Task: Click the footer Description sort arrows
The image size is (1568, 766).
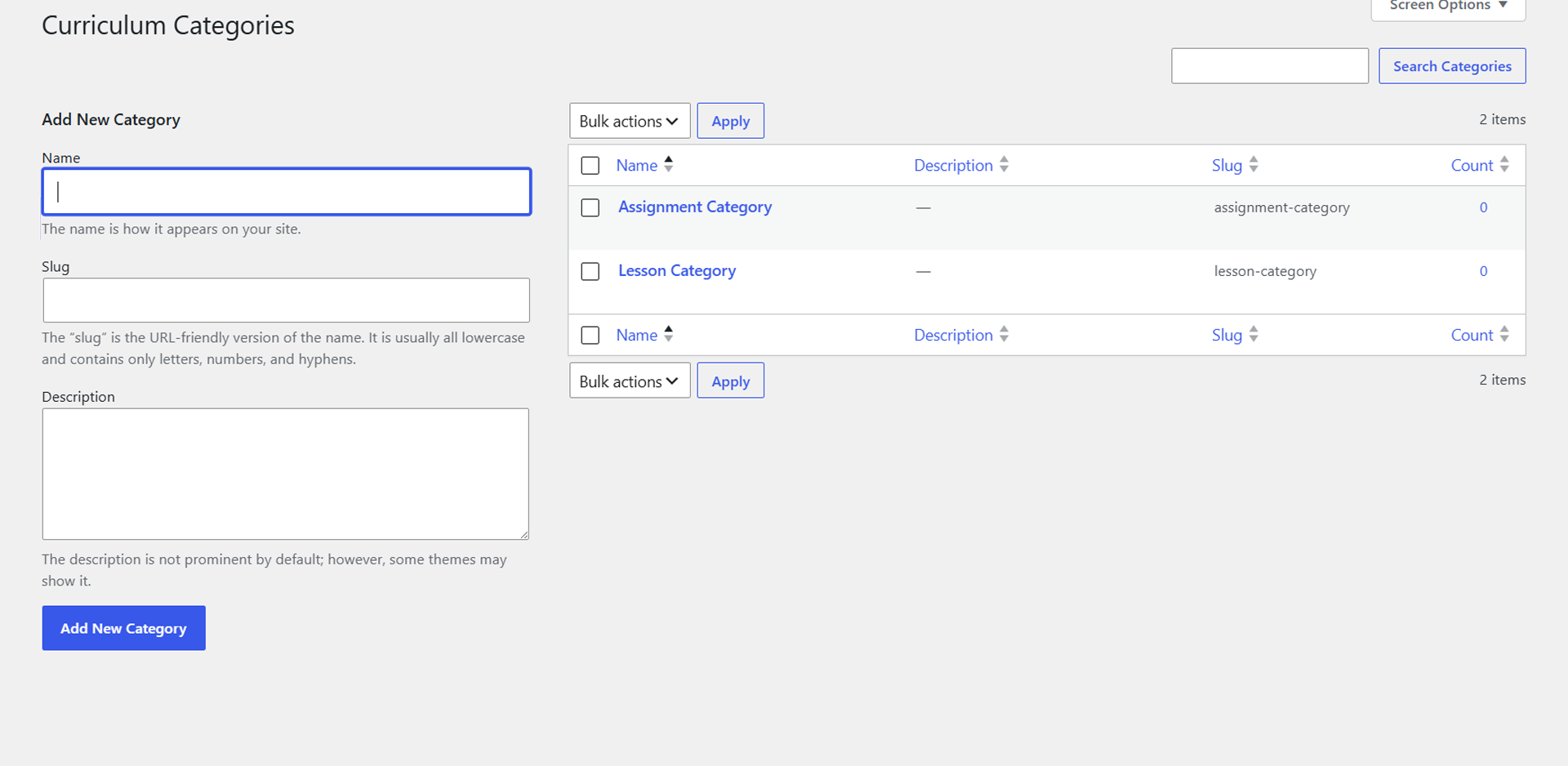Action: tap(1004, 334)
